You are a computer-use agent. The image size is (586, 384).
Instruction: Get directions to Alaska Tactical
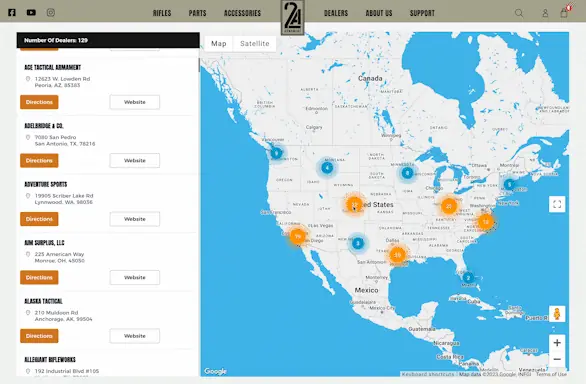[x=39, y=336]
